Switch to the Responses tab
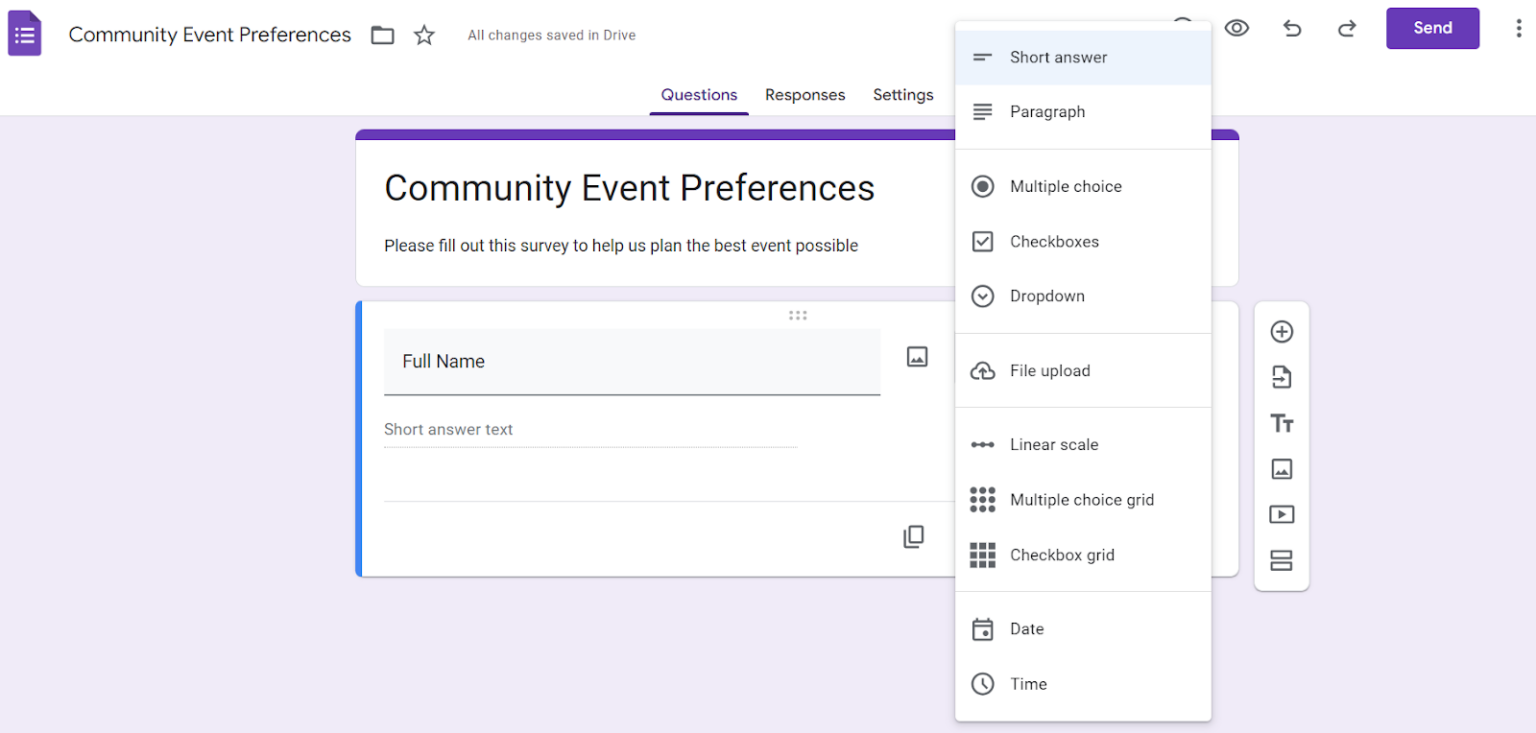 [x=804, y=94]
